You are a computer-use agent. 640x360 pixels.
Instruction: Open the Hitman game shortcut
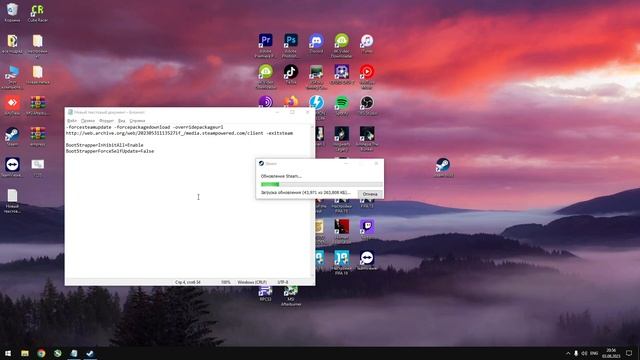342,230
